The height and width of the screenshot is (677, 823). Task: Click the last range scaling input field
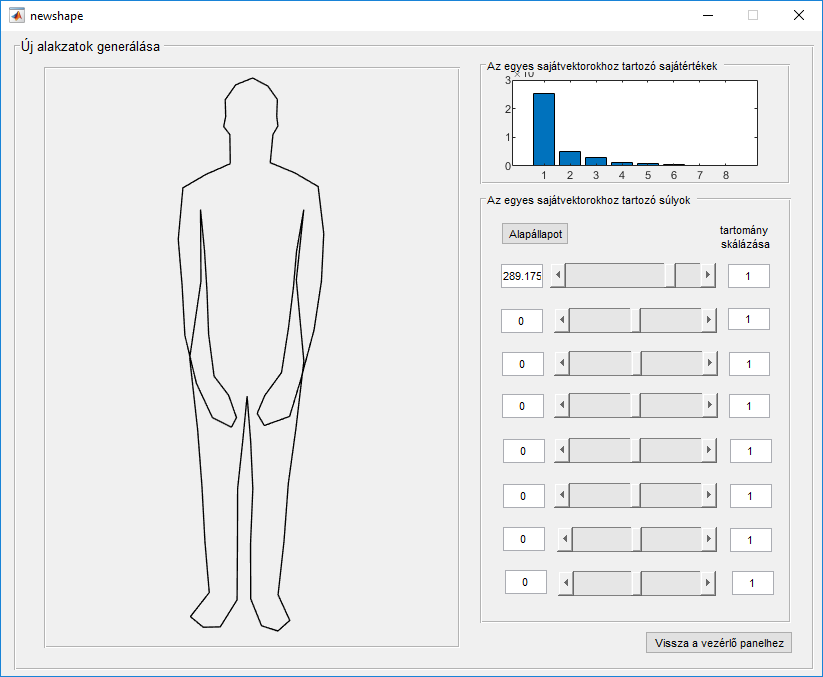coord(752,582)
